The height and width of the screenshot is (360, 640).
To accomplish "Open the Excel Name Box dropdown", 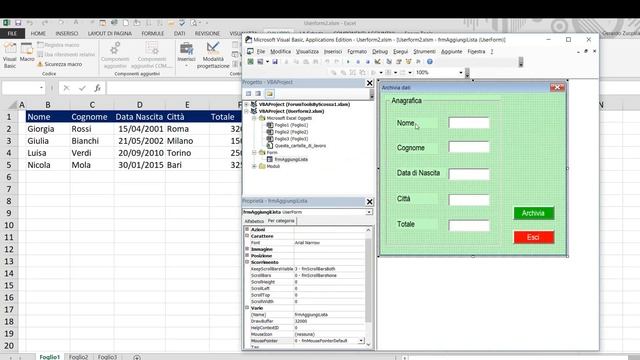I will click(41, 88).
